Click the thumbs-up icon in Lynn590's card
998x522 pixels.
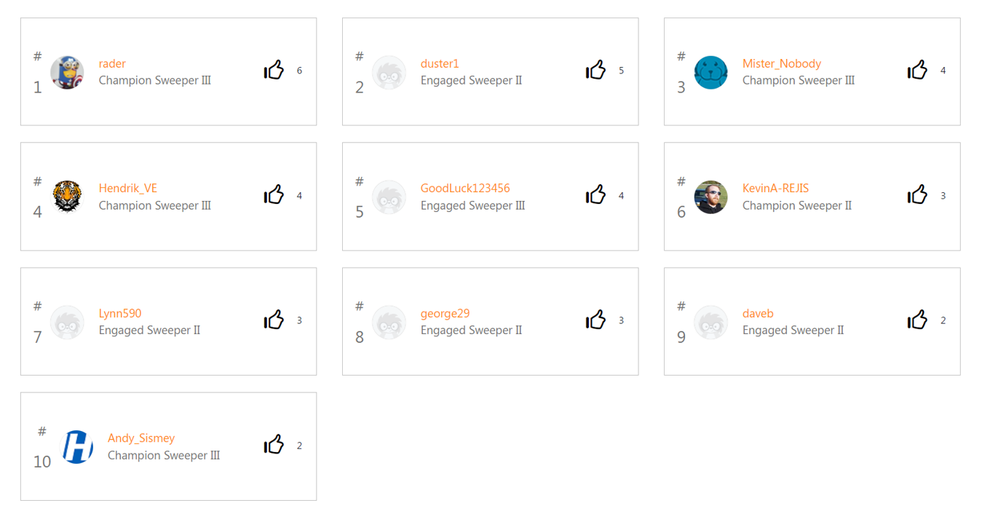pos(274,321)
